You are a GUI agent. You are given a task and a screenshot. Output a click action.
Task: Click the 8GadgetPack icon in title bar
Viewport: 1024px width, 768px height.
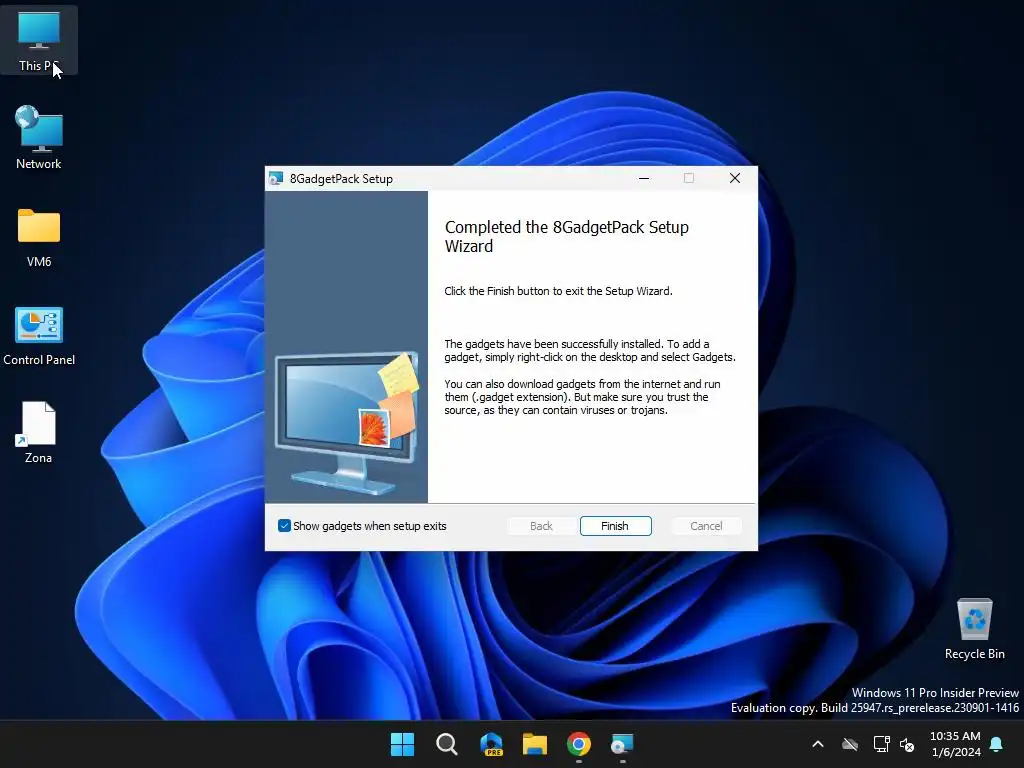pyautogui.click(x=277, y=178)
